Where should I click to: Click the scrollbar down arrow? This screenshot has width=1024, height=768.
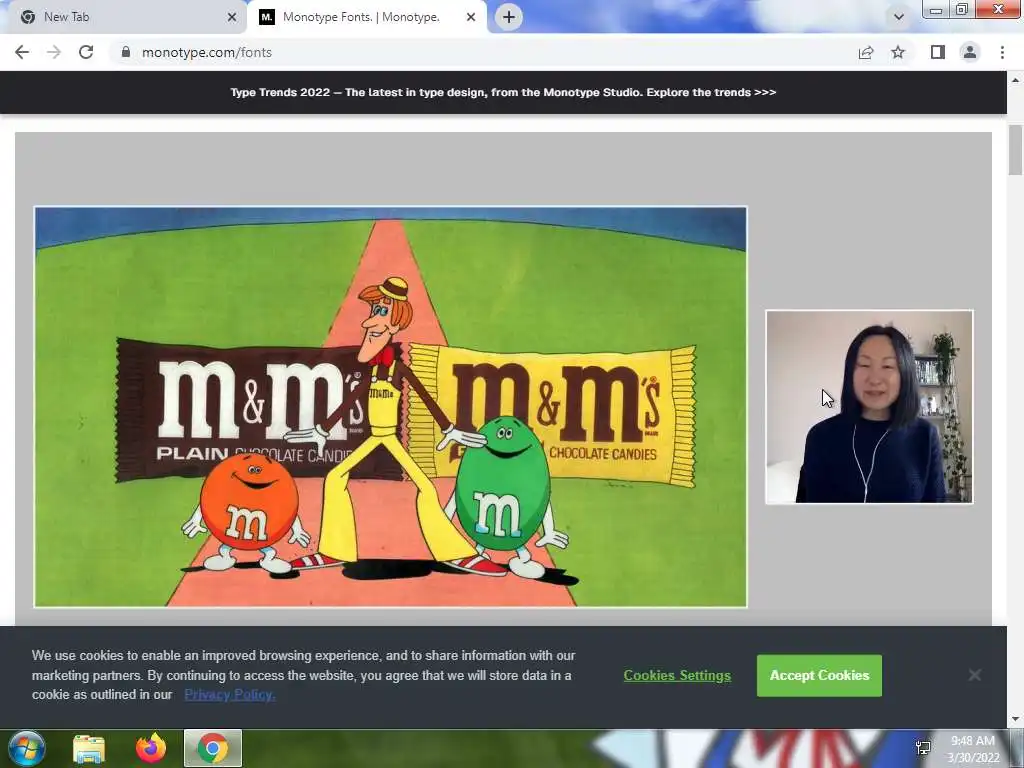click(1016, 719)
